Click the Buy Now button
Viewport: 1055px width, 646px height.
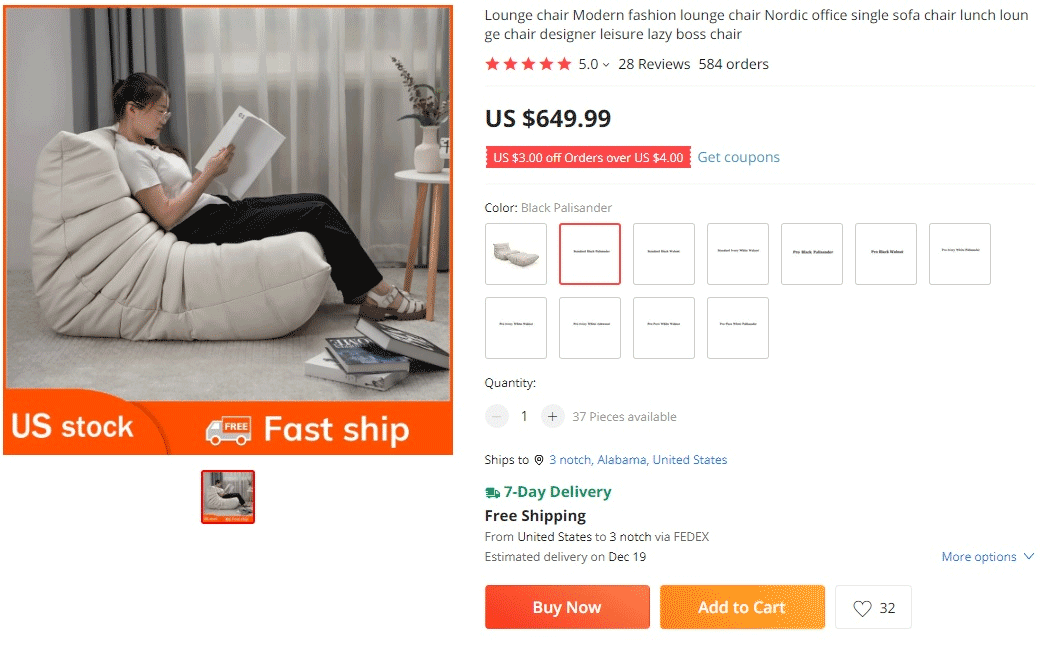coord(567,607)
